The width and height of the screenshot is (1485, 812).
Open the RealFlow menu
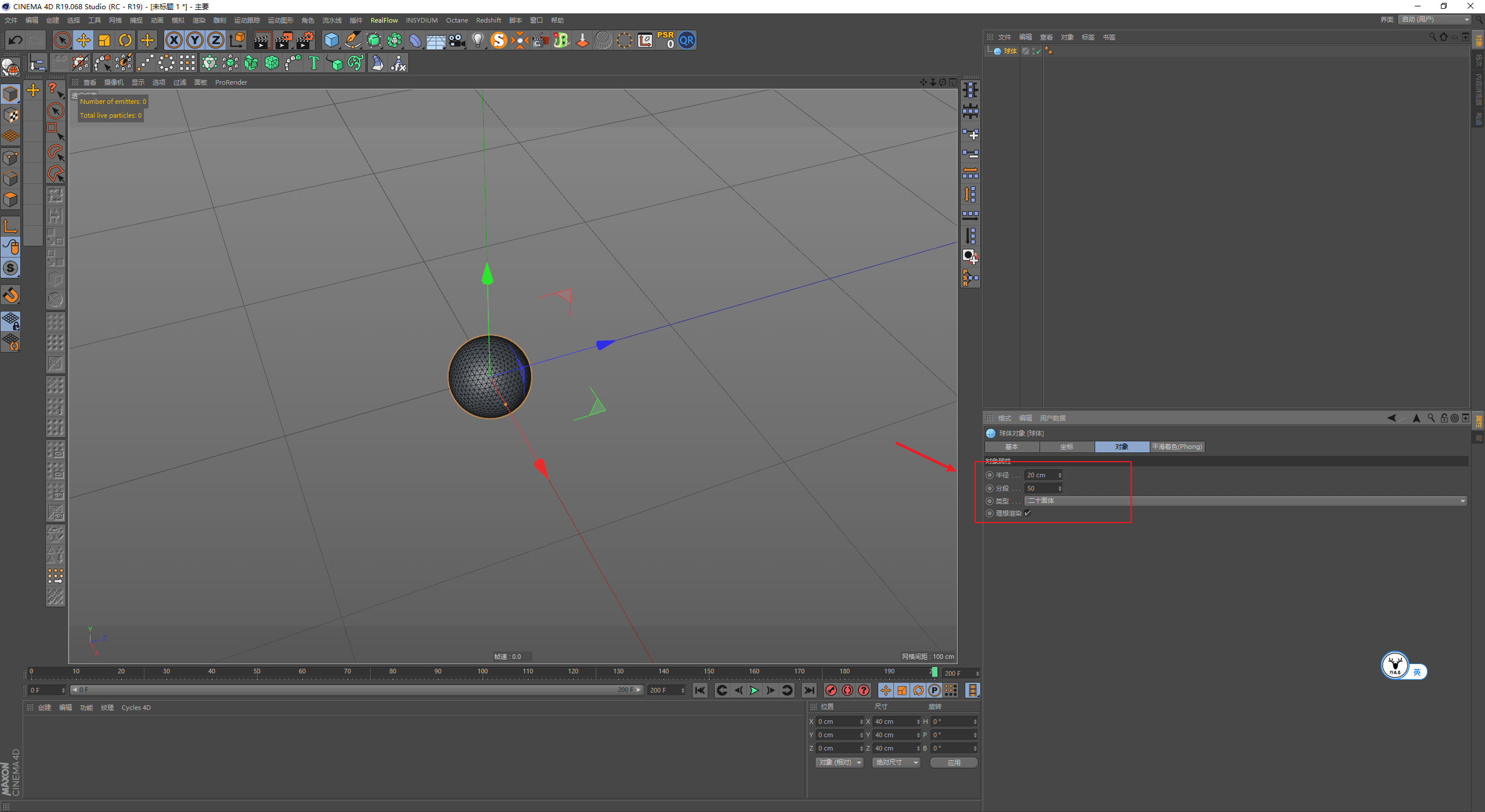click(384, 20)
